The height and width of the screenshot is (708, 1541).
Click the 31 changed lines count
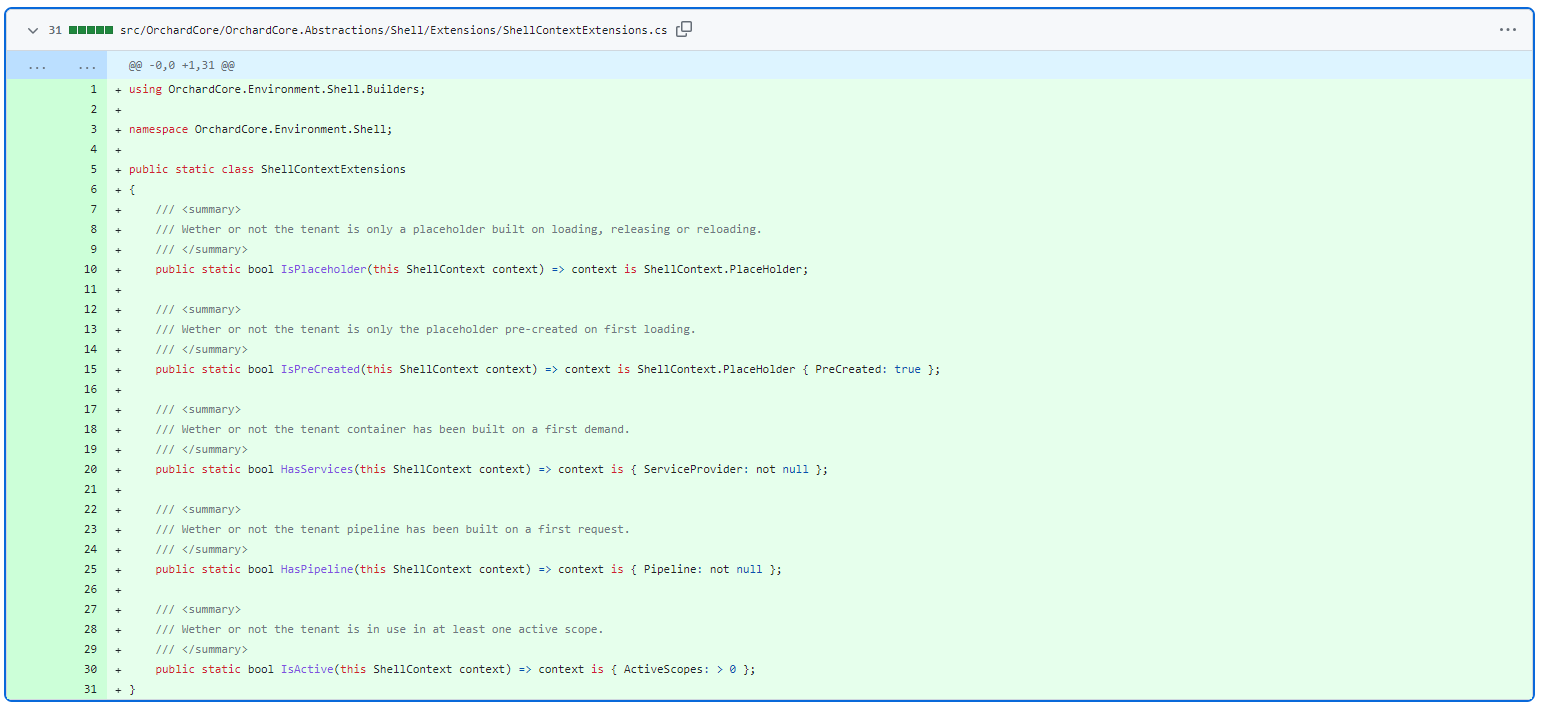pyautogui.click(x=55, y=30)
